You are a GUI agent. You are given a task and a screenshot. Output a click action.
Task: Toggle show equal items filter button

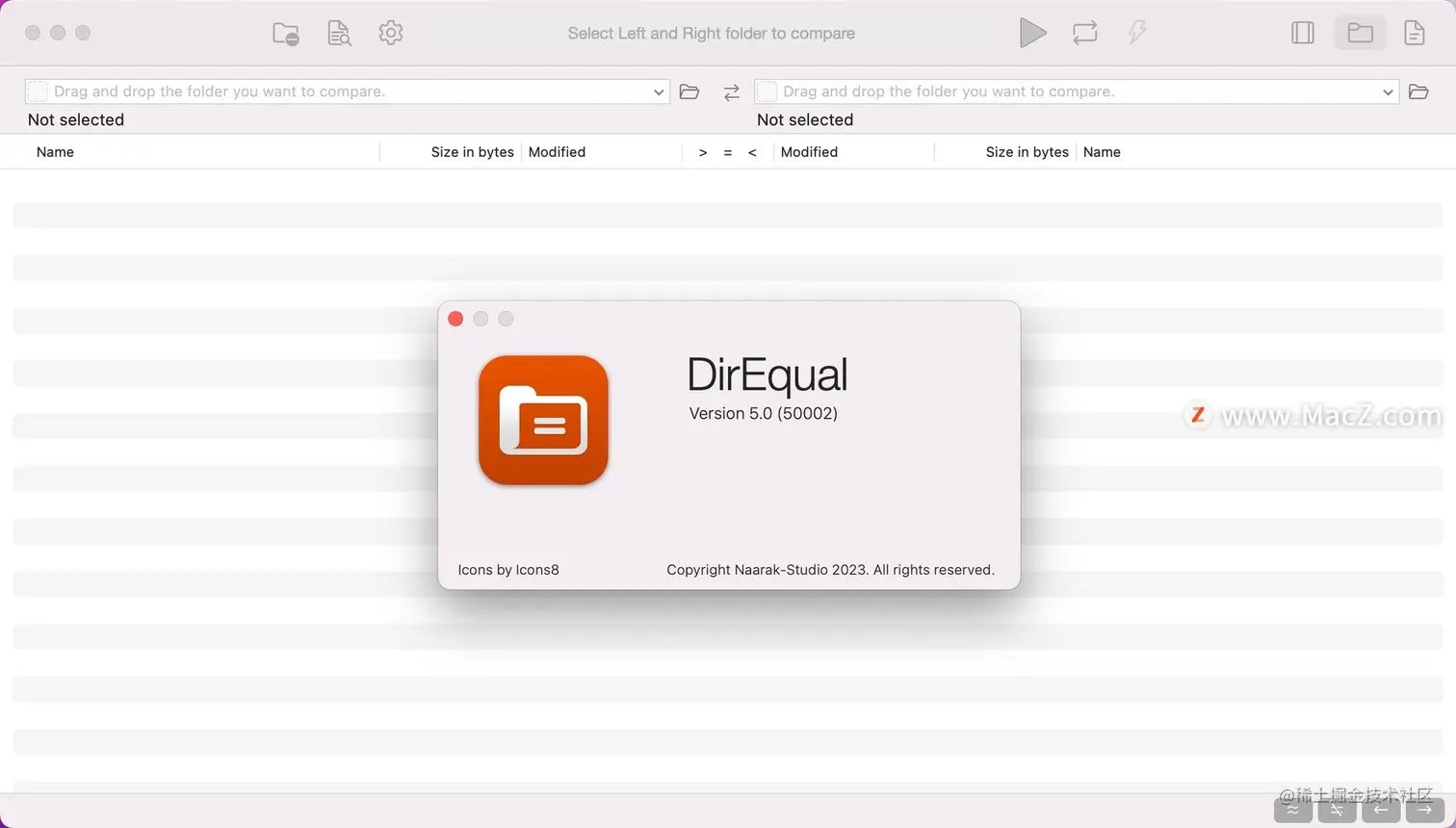click(1292, 810)
